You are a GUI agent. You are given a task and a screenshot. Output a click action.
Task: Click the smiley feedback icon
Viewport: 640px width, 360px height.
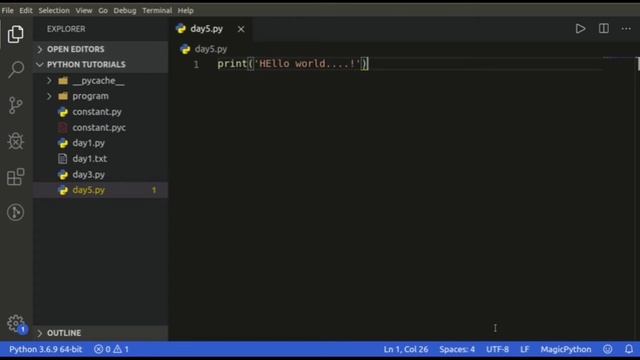click(x=608, y=349)
